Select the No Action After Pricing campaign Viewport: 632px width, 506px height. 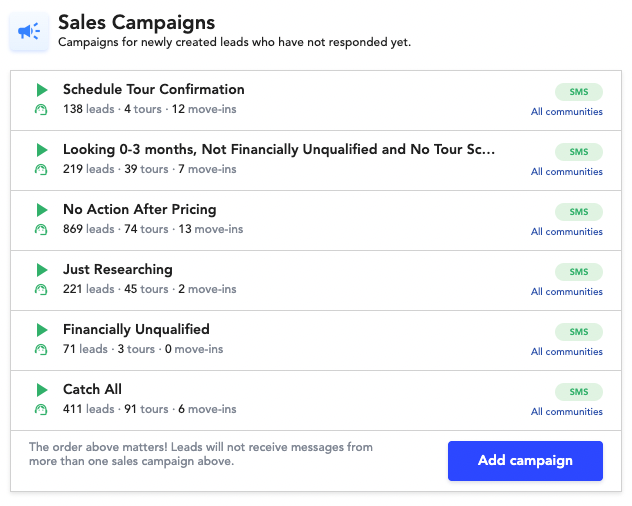139,209
